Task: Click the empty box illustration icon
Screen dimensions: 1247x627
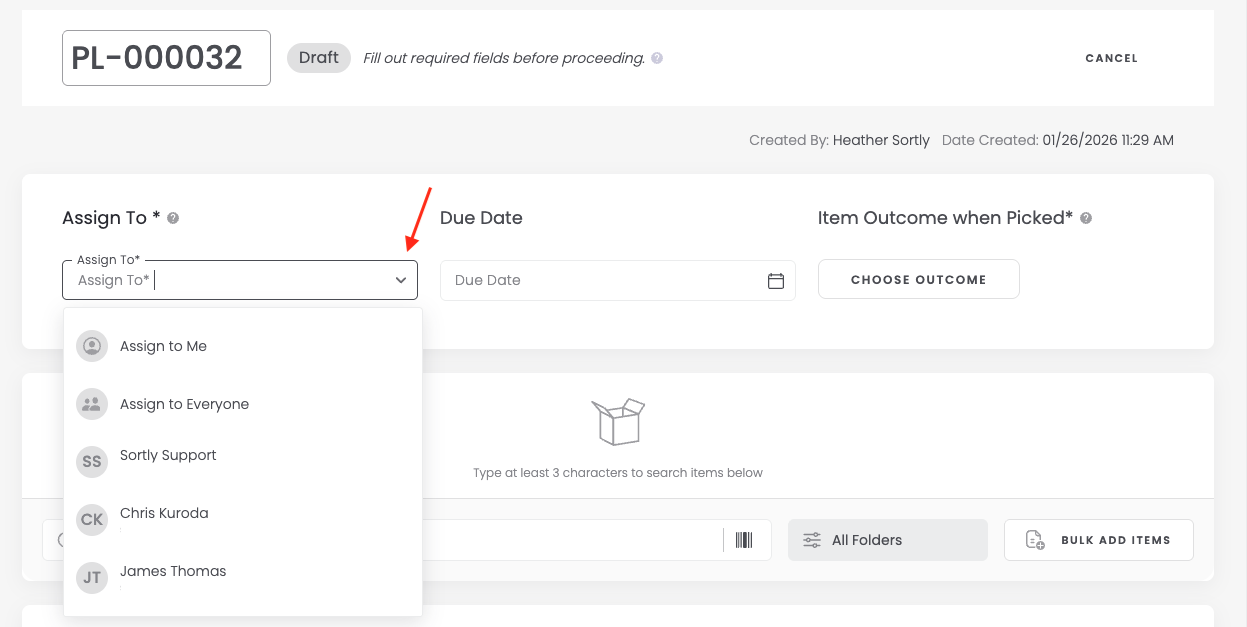Action: [x=617, y=421]
